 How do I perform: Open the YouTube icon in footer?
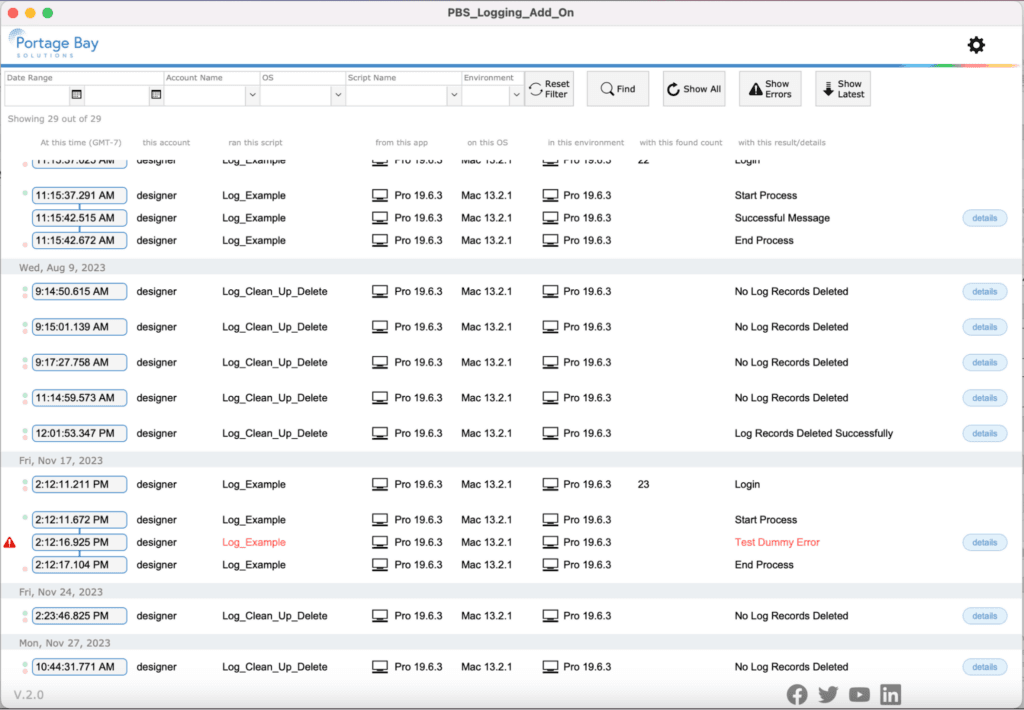tap(859, 694)
